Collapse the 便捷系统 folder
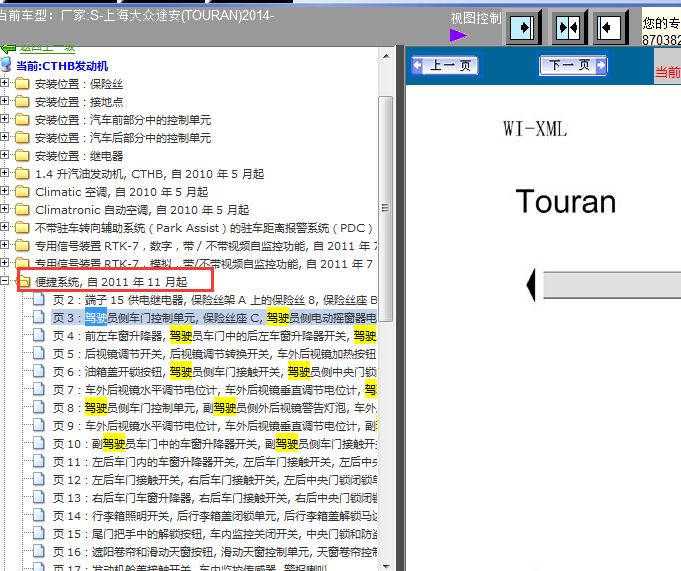Screen dimensions: 681x571 tap(4, 281)
